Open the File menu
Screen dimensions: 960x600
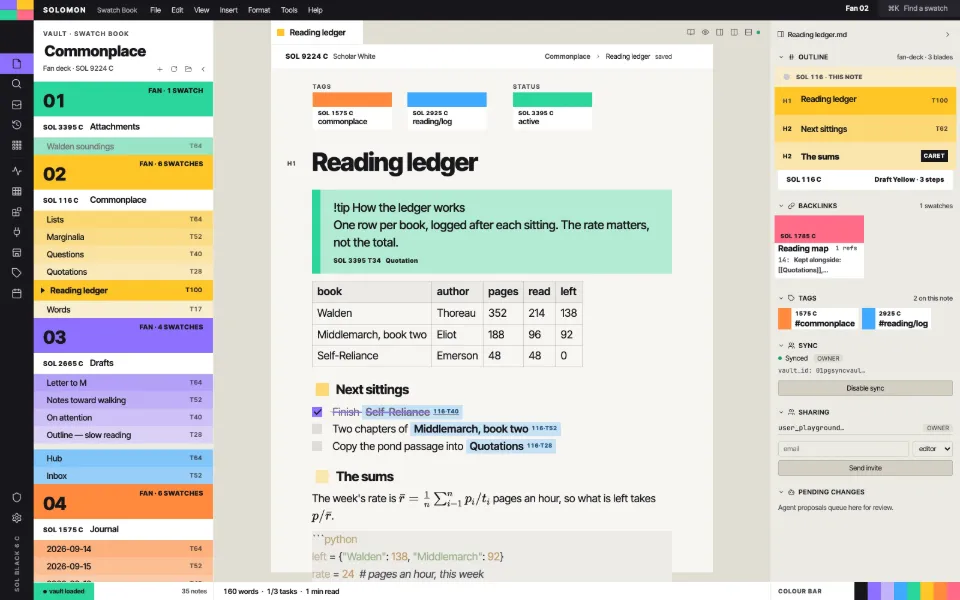(x=156, y=10)
